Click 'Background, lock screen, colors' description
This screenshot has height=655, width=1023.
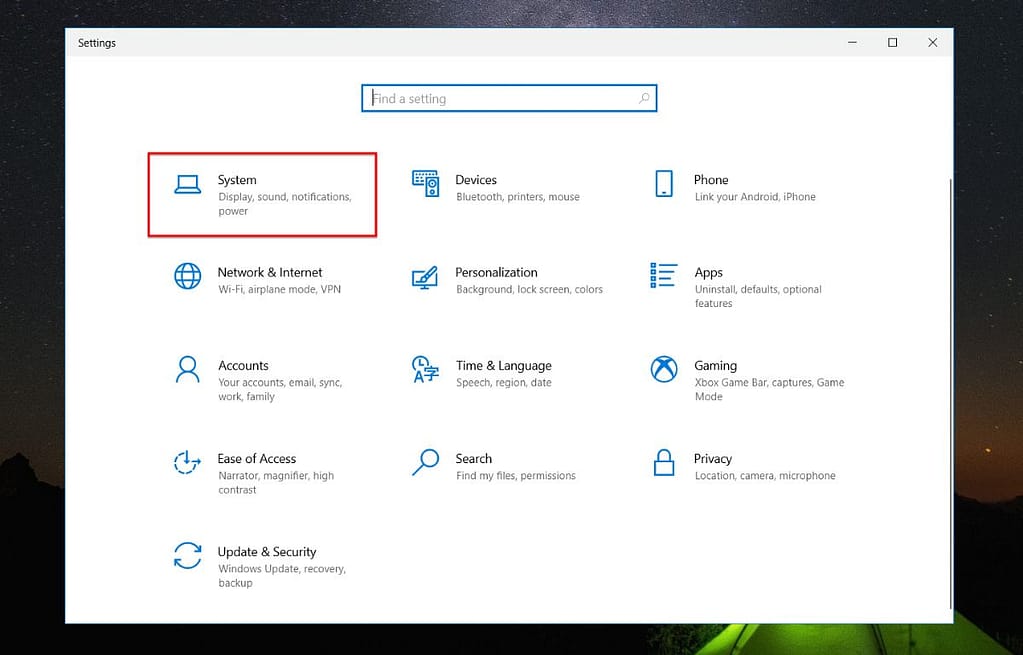coord(529,289)
